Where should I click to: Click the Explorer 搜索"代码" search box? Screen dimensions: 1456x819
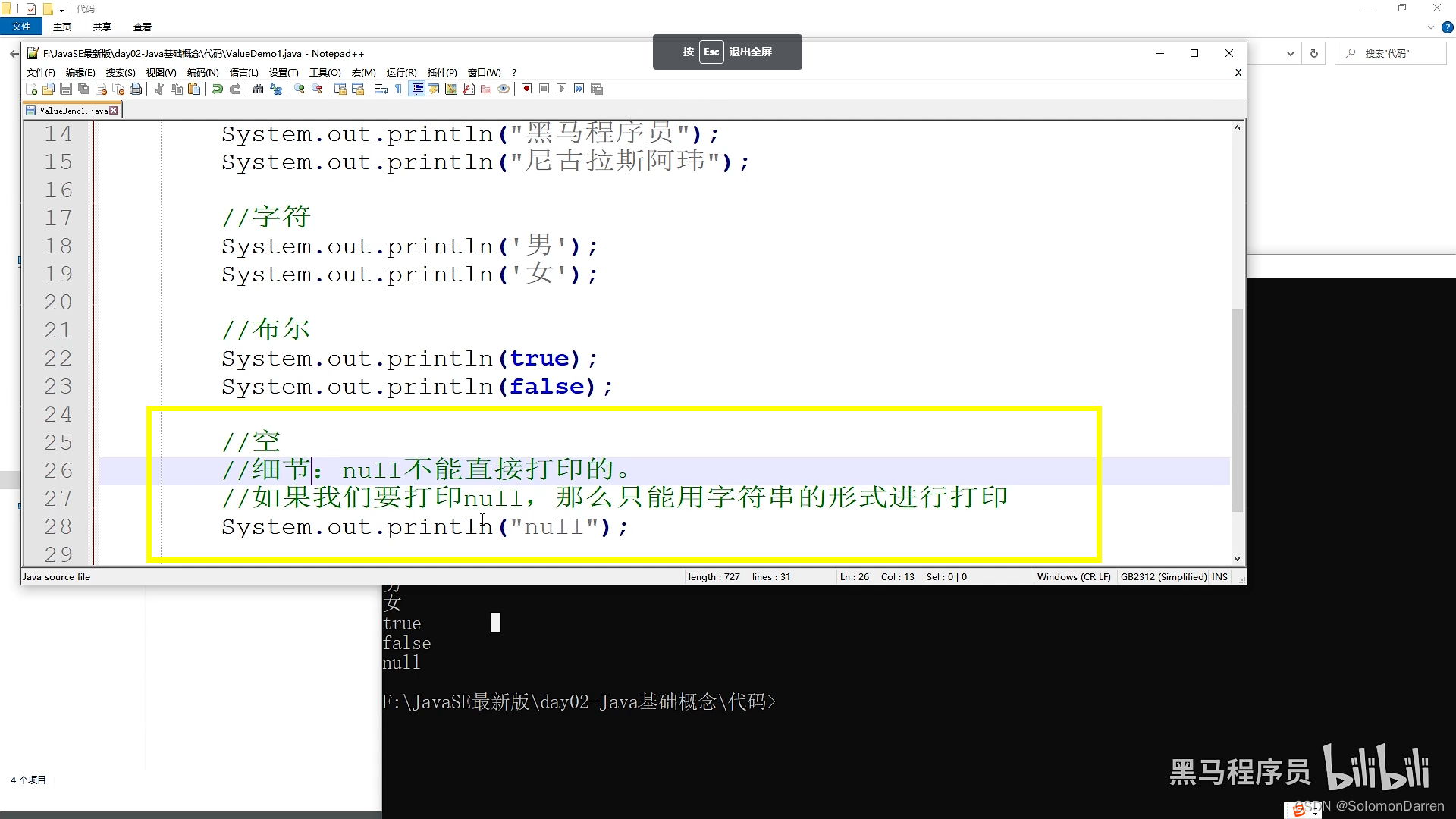1391,54
